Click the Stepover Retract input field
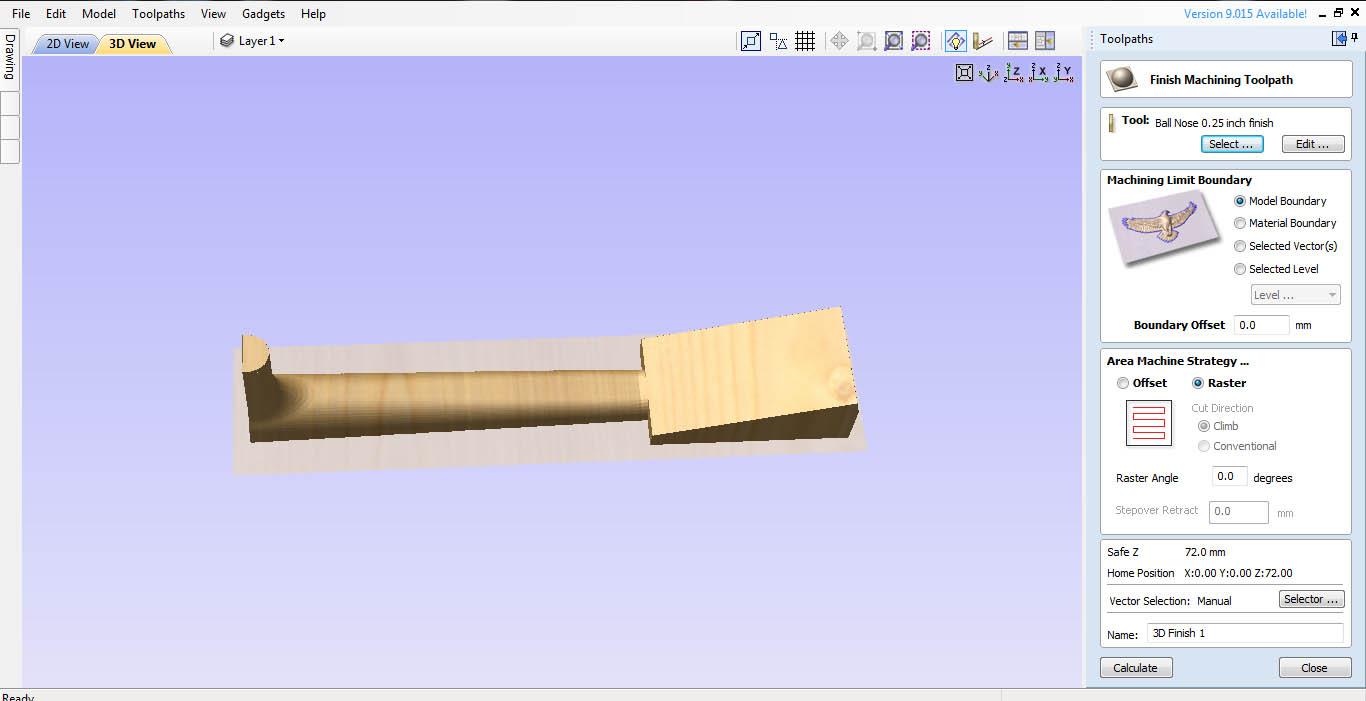 [x=1238, y=512]
